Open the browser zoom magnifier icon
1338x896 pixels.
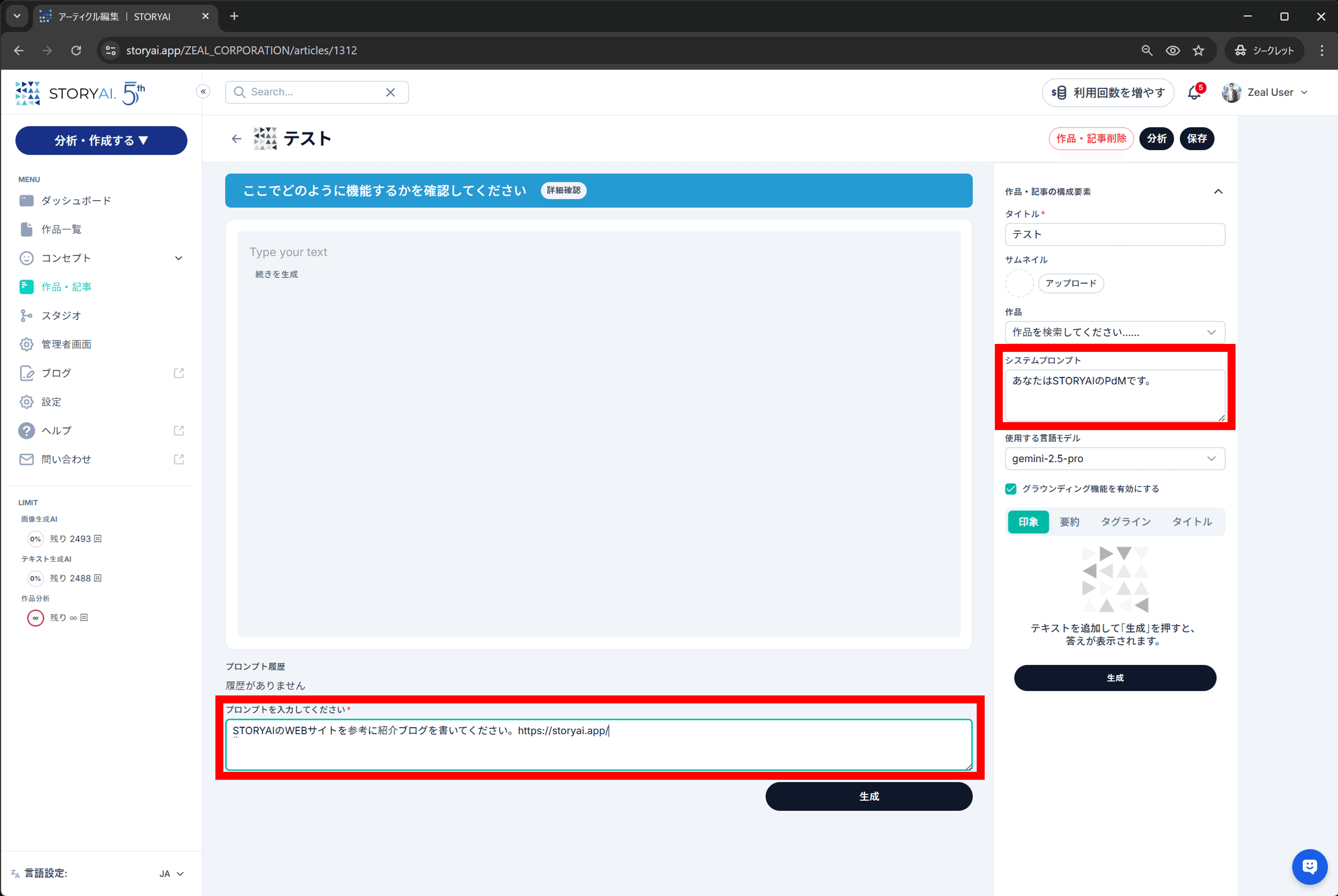(1146, 50)
